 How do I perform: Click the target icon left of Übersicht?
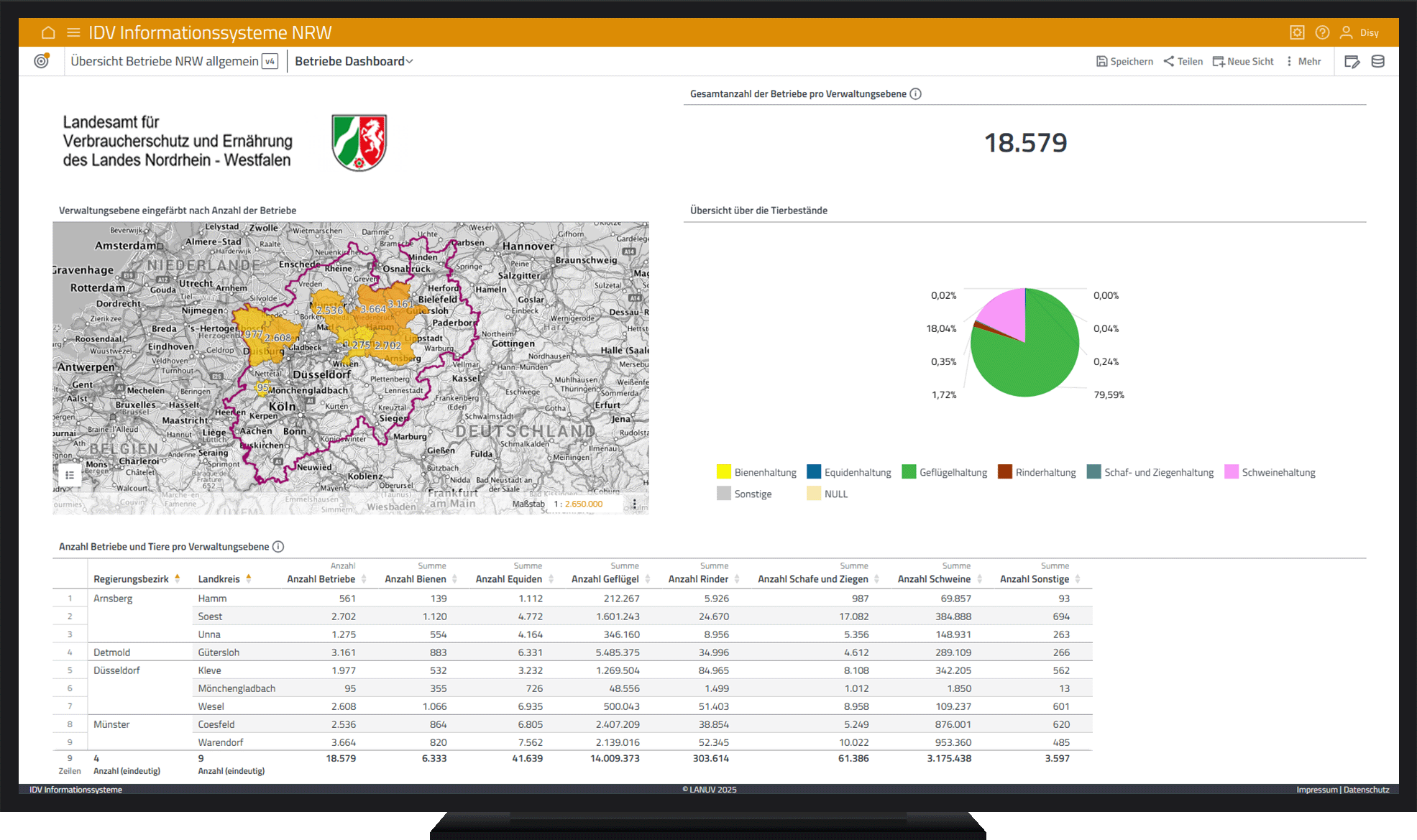[x=42, y=61]
